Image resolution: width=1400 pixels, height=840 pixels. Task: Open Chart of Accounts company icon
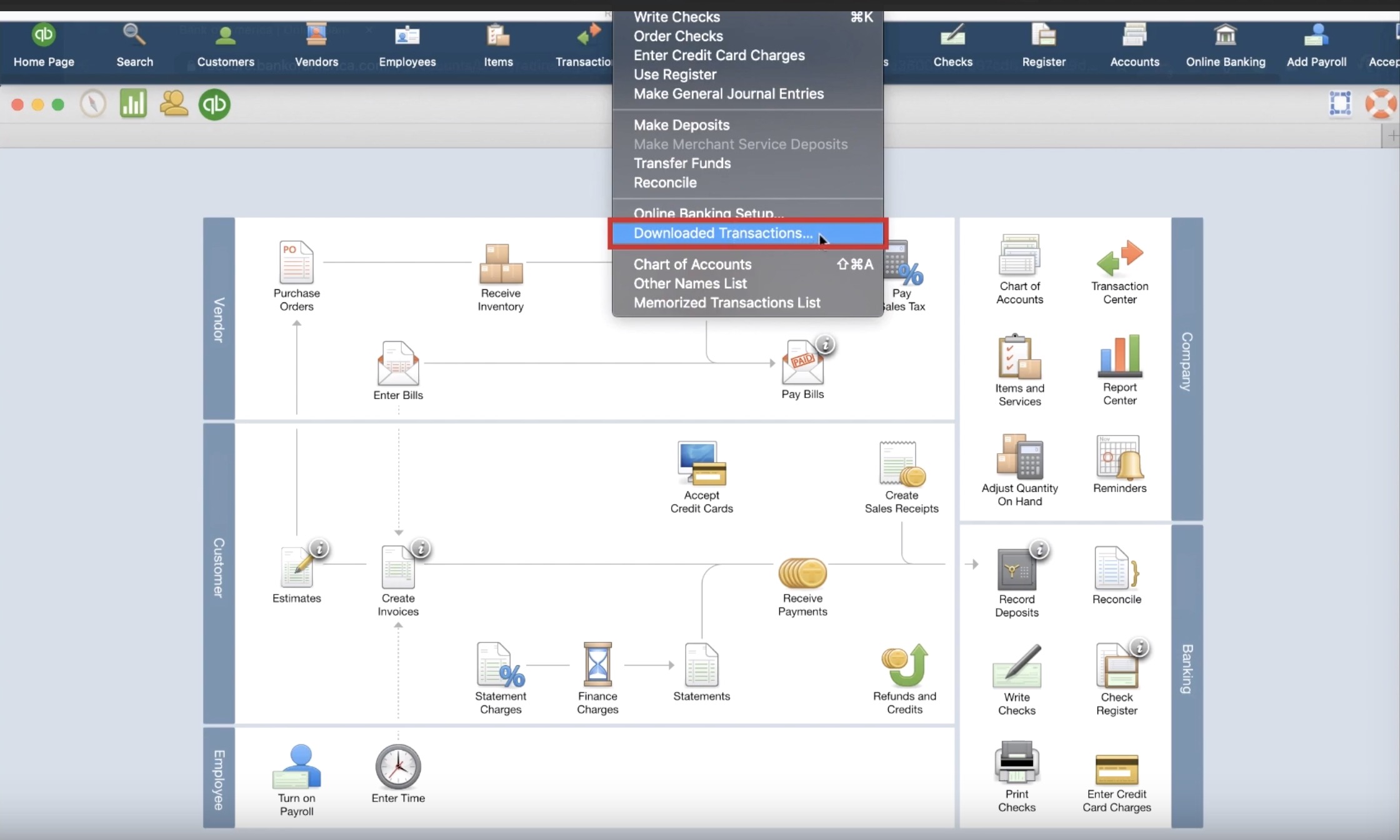1019,255
